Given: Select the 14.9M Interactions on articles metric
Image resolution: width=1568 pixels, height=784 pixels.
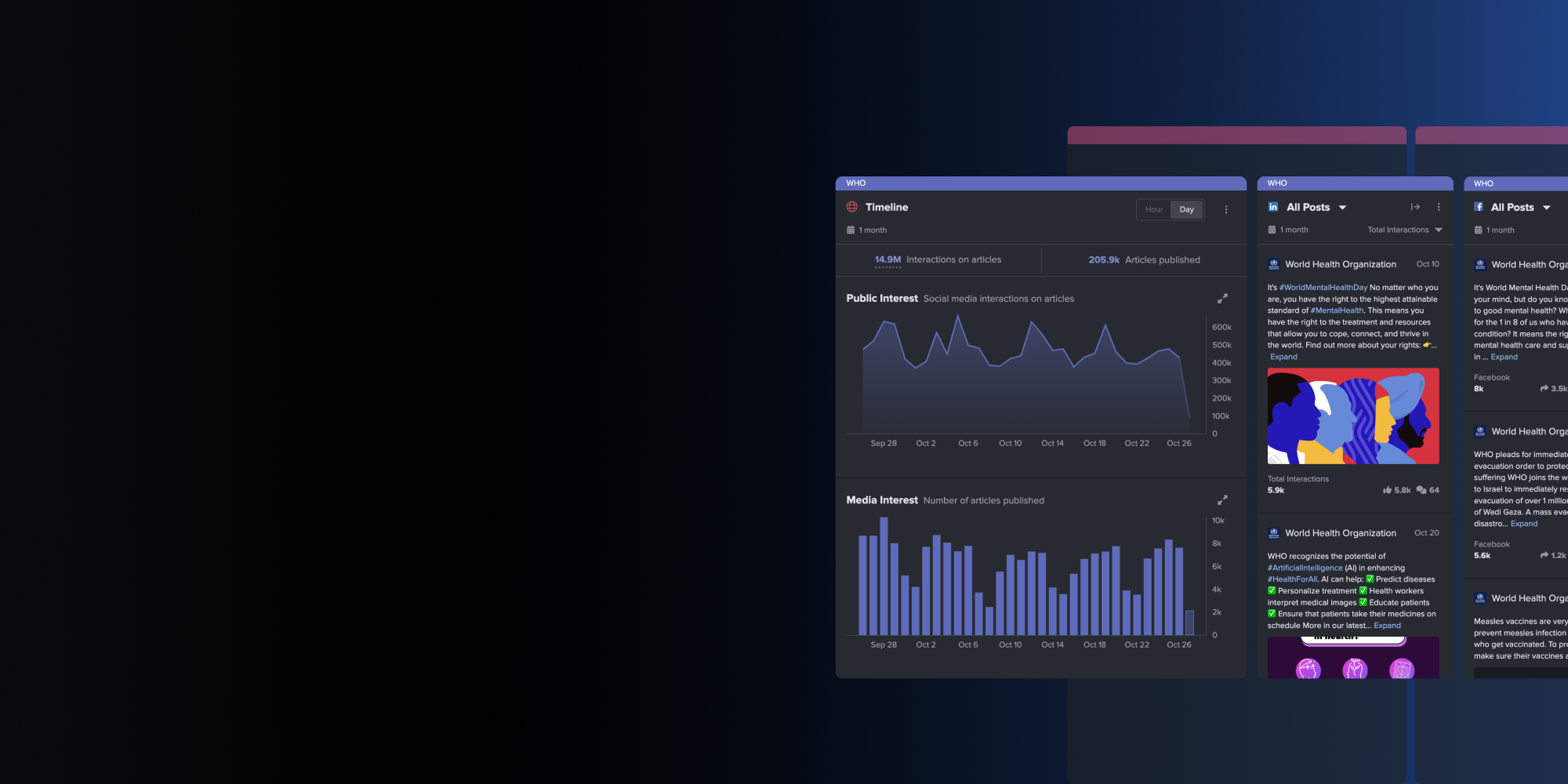Looking at the screenshot, I should pyautogui.click(x=938, y=260).
